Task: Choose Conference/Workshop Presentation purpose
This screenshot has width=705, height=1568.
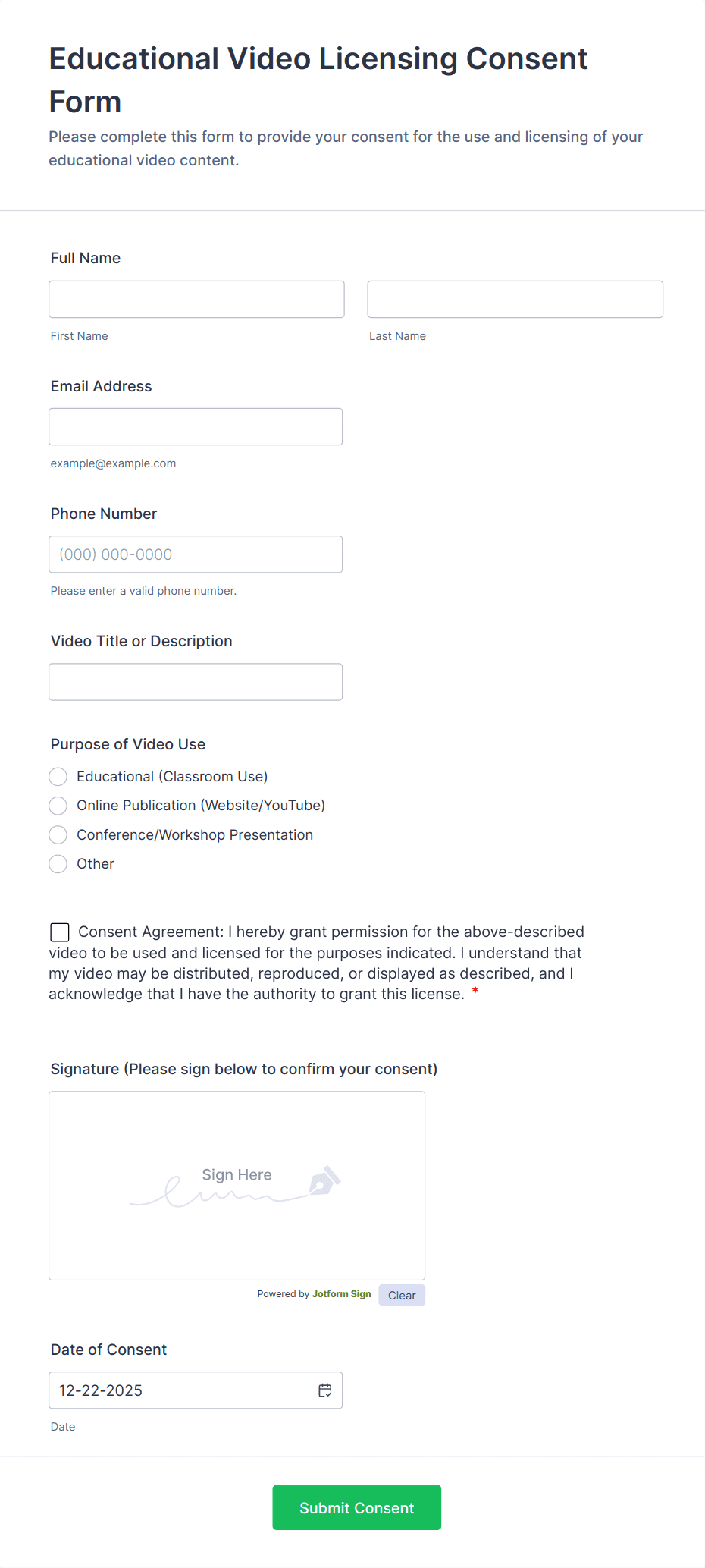Action: click(58, 834)
